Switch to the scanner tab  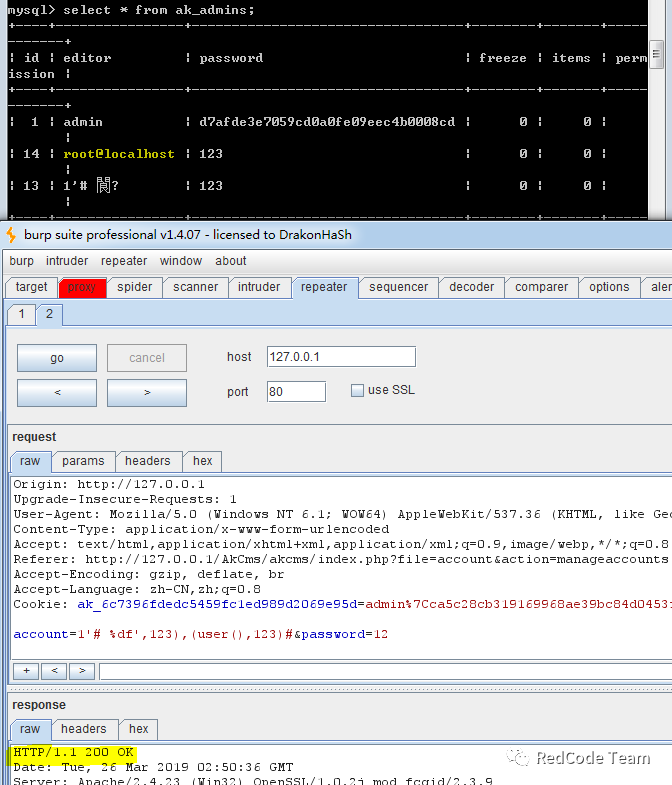[x=195, y=287]
